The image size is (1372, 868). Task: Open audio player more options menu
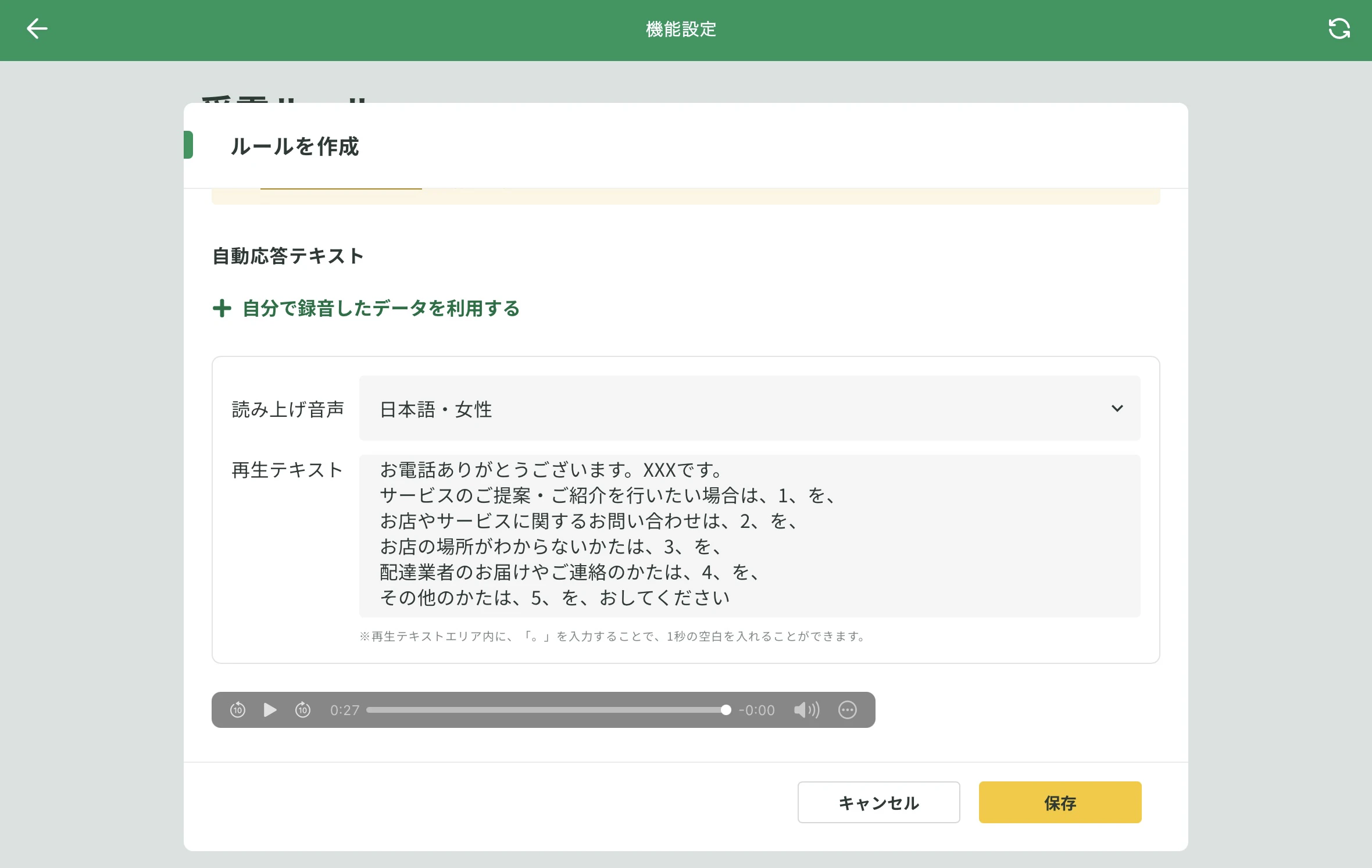(x=847, y=710)
